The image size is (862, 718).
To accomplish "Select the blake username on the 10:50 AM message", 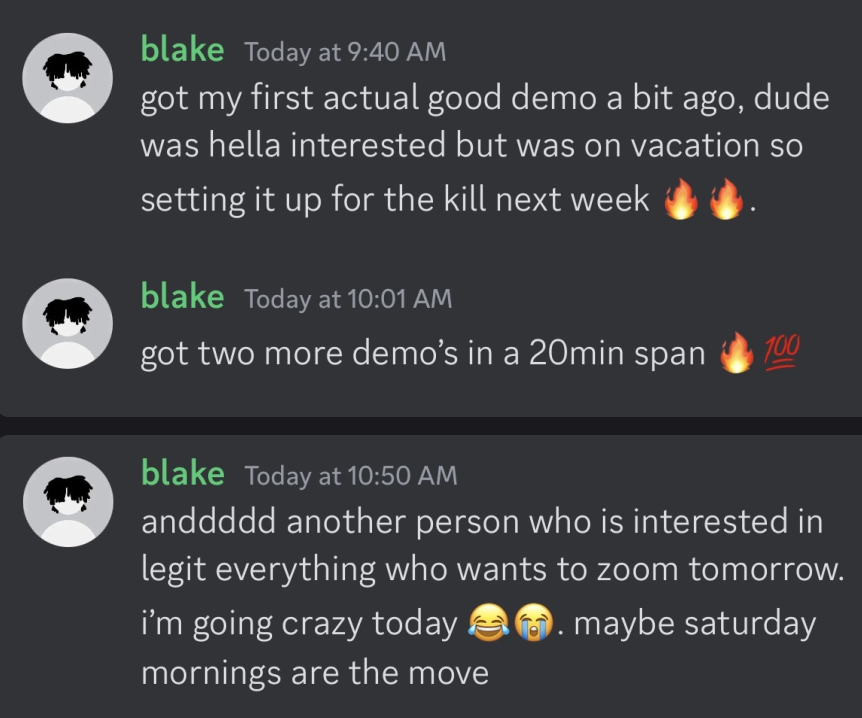I will (182, 472).
